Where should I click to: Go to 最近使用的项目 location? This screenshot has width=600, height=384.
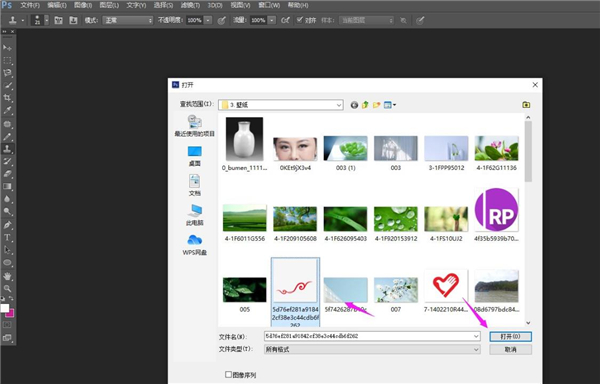point(194,126)
